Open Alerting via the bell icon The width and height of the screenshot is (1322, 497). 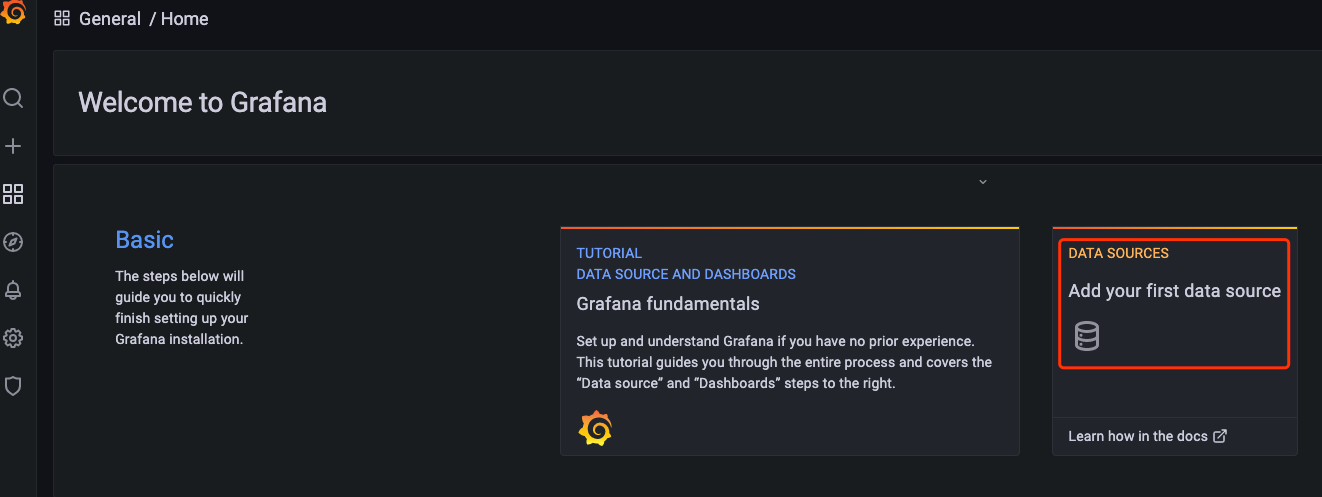click(13, 290)
